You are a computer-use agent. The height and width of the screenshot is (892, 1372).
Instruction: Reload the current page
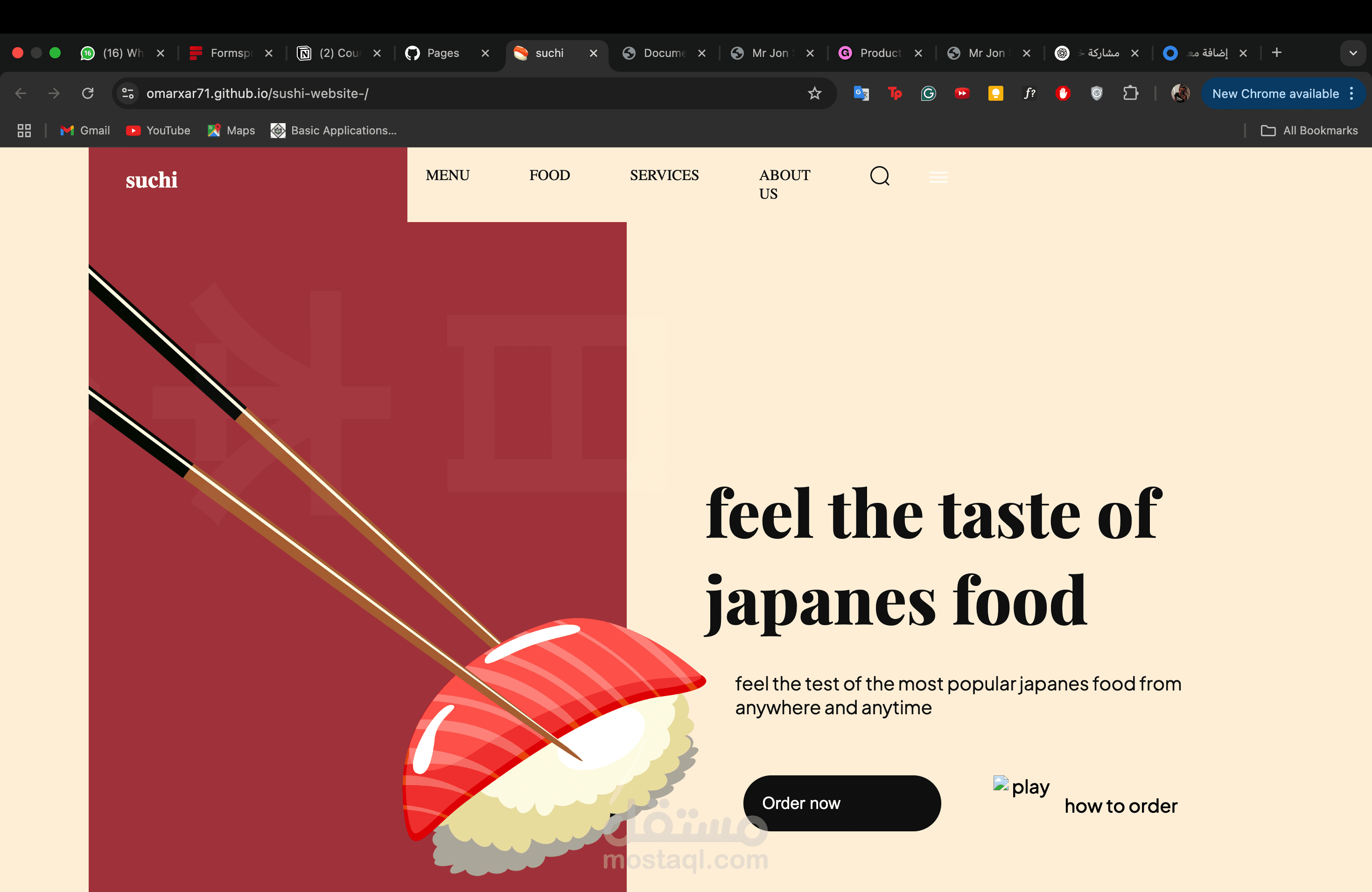(88, 93)
